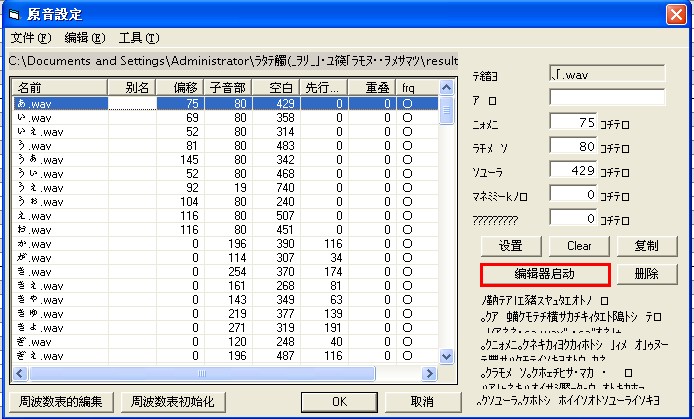Viewport: 694px width, 419px height.
Task: Select the あ.wav row
Action: (x=225, y=104)
